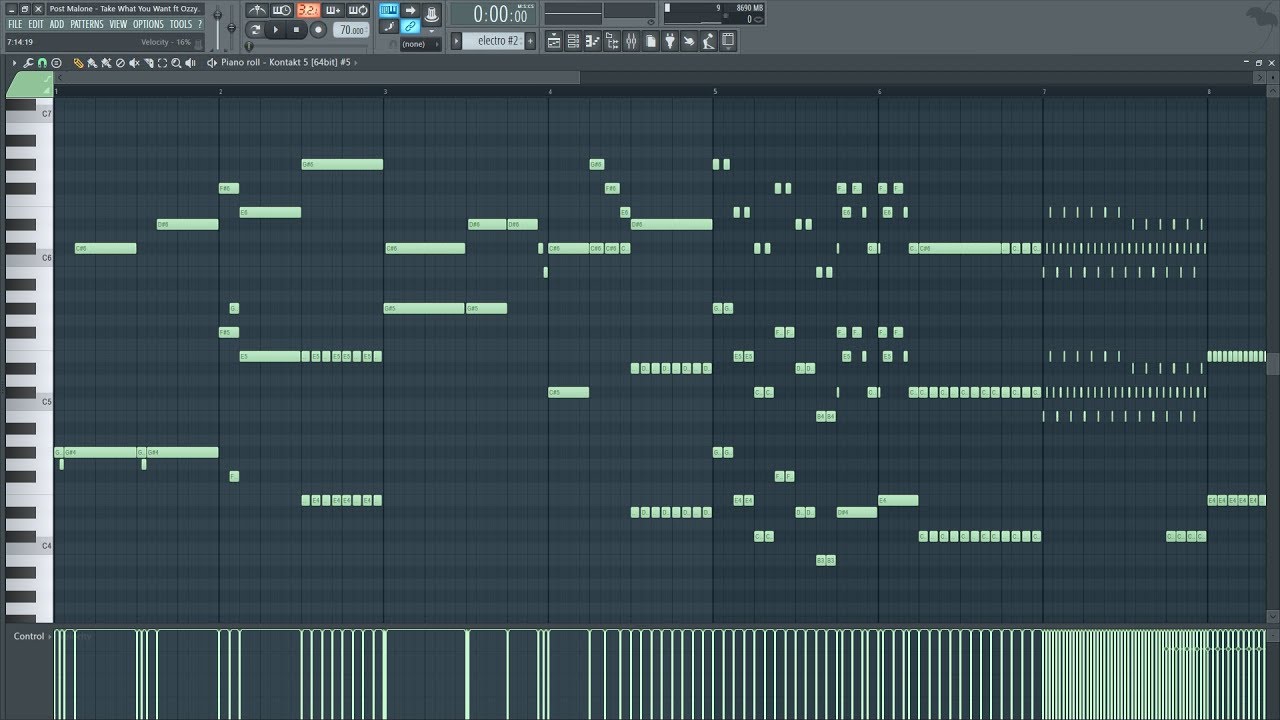Viewport: 1280px width, 720px height.
Task: Click the Record button
Action: pos(318,30)
